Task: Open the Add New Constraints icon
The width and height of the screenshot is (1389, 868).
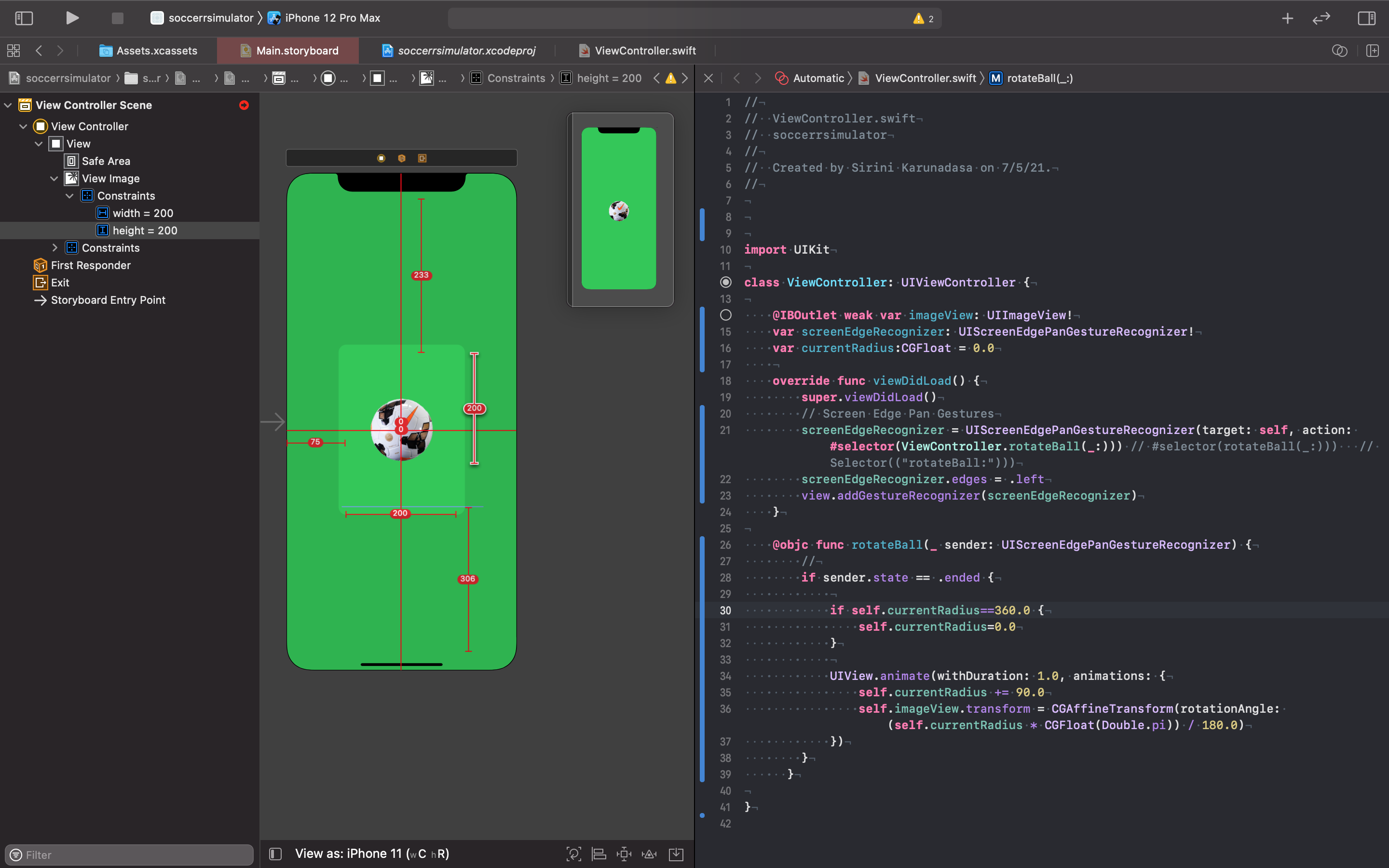Action: coord(624,854)
